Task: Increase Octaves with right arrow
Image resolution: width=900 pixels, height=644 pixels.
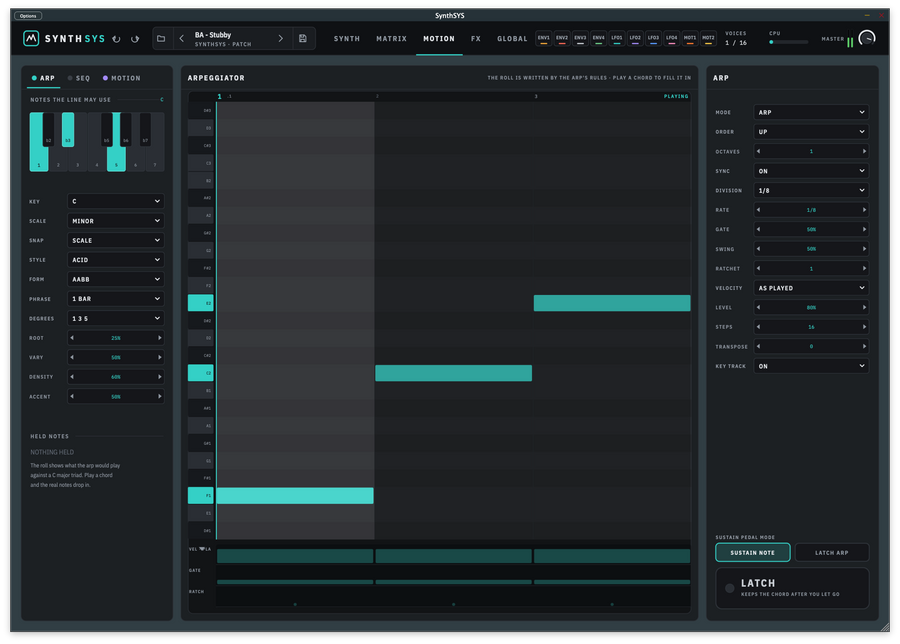Action: point(864,152)
